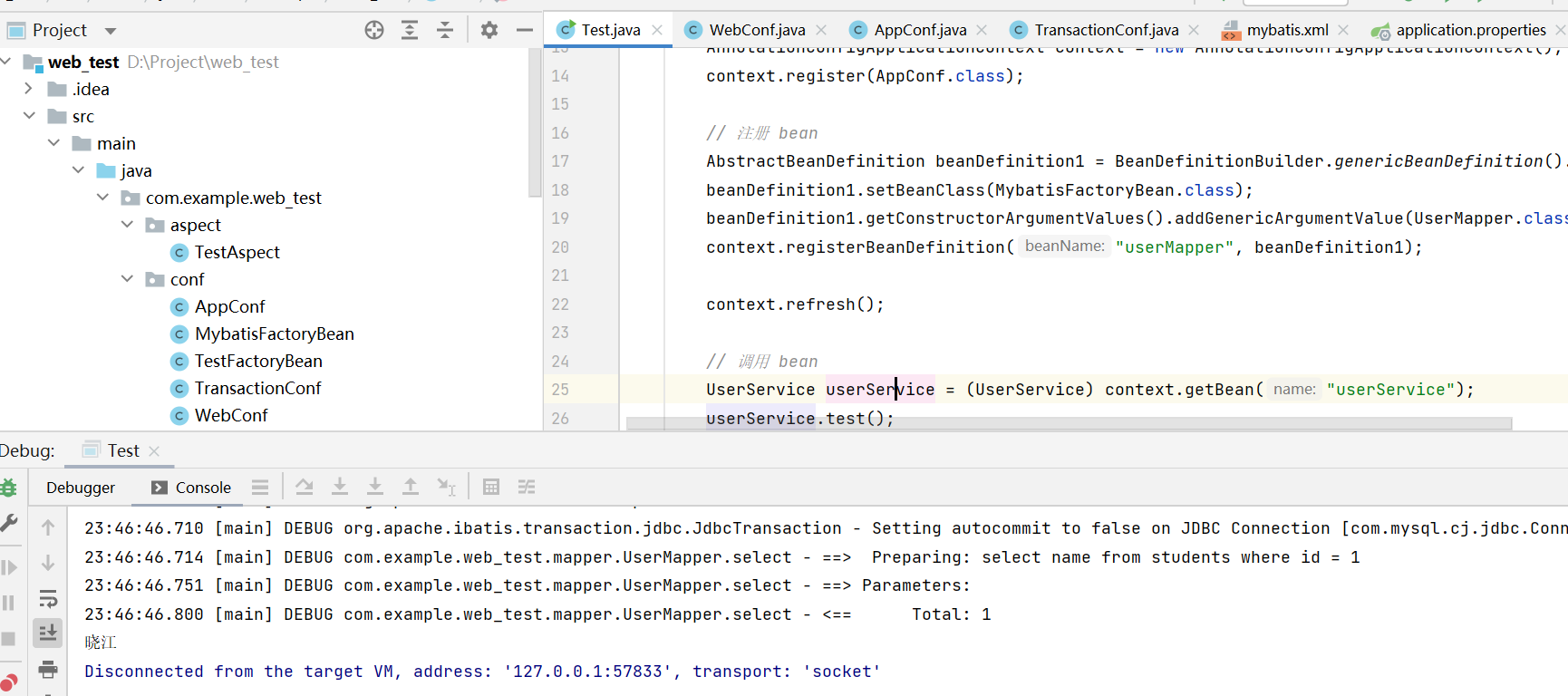Collapse all nodes in Project tree
The image size is (1568, 696).
445,30
